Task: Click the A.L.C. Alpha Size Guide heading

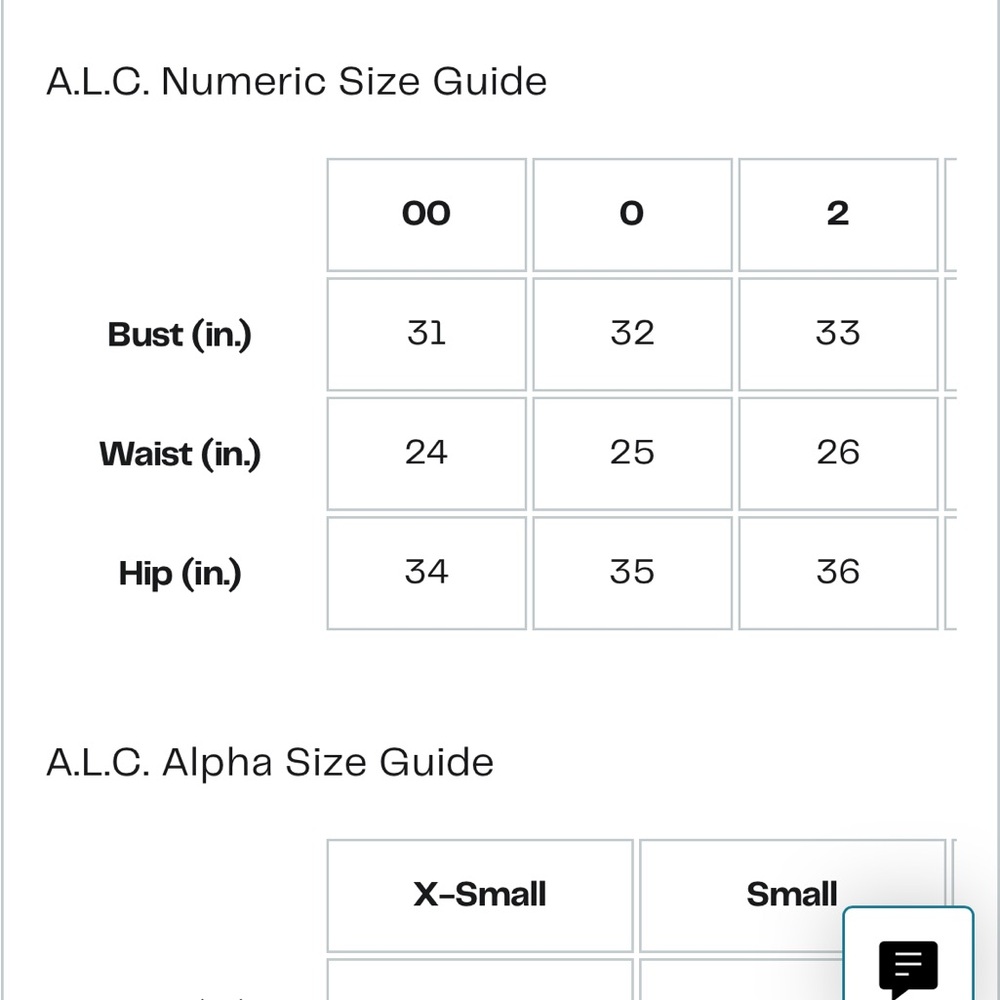Action: point(270,763)
